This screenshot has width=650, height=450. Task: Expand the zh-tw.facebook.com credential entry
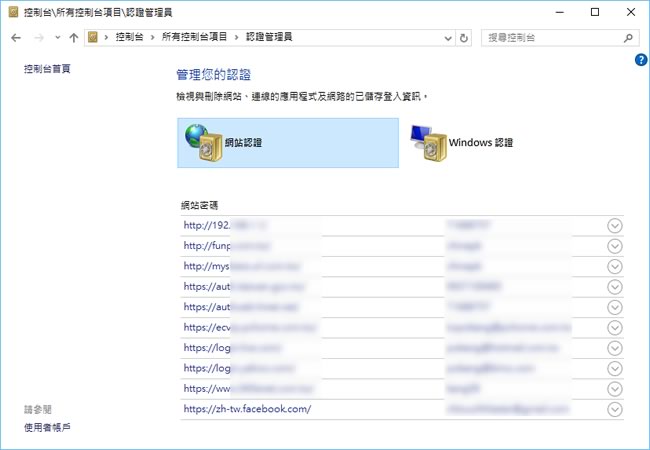tap(615, 409)
